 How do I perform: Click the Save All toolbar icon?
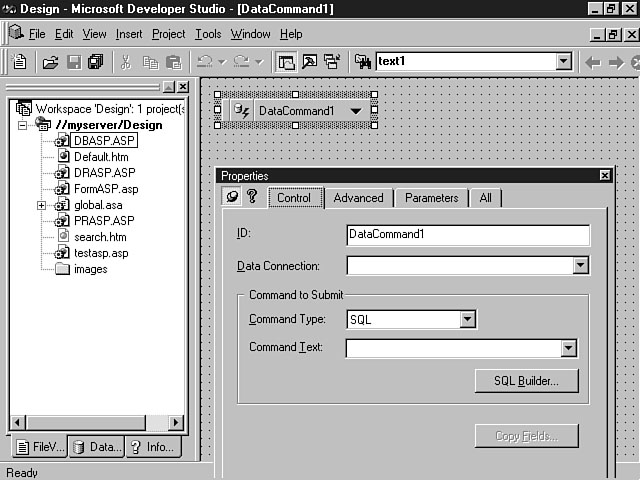(x=95, y=62)
